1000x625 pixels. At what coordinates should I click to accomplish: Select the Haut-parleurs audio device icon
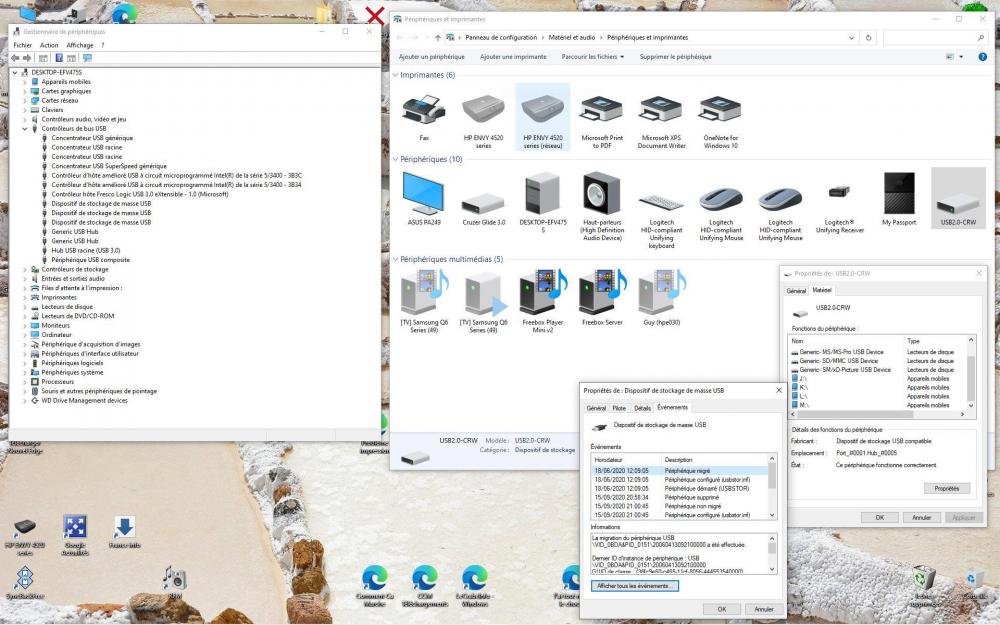602,194
